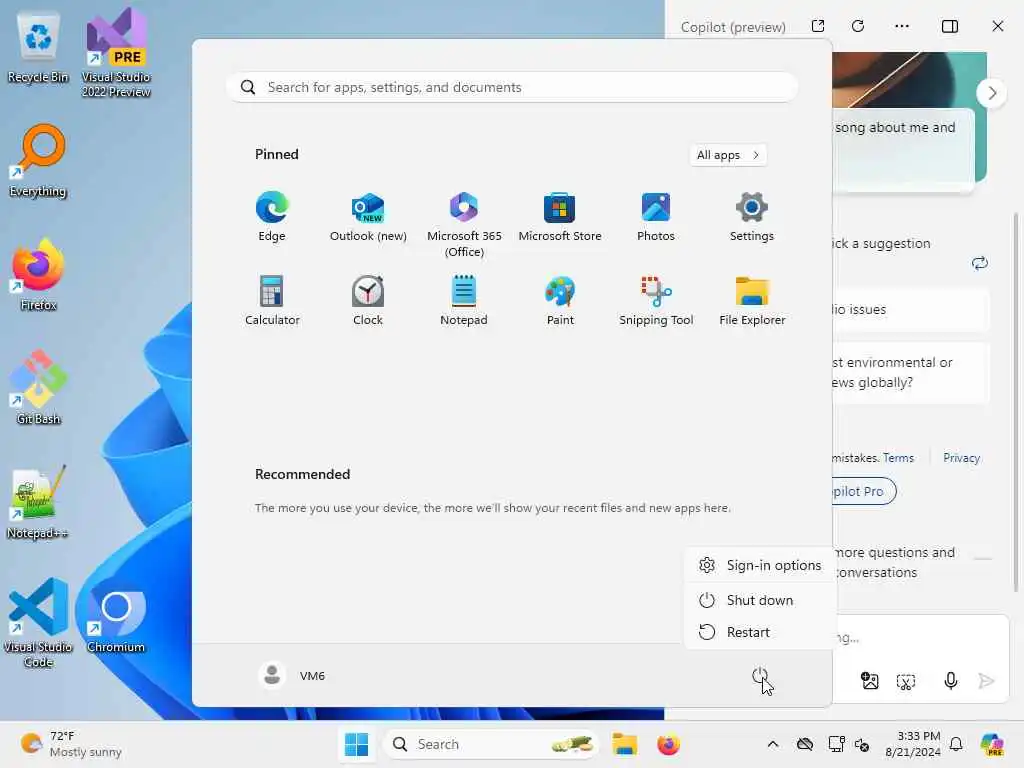Viewport: 1024px width, 768px height.
Task: Open VM6 user account menu
Action: (x=292, y=675)
